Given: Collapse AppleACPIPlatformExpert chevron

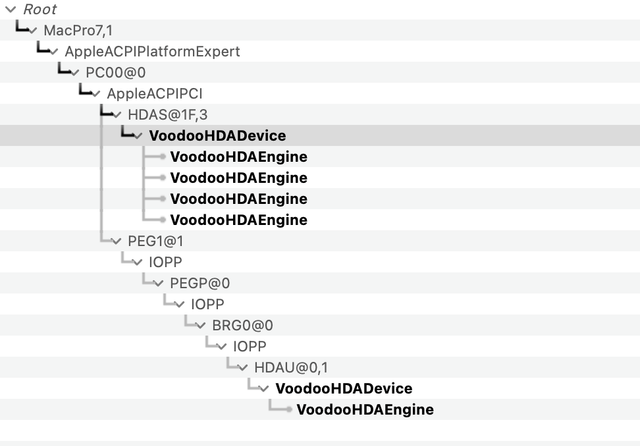Looking at the screenshot, I should 54,51.
